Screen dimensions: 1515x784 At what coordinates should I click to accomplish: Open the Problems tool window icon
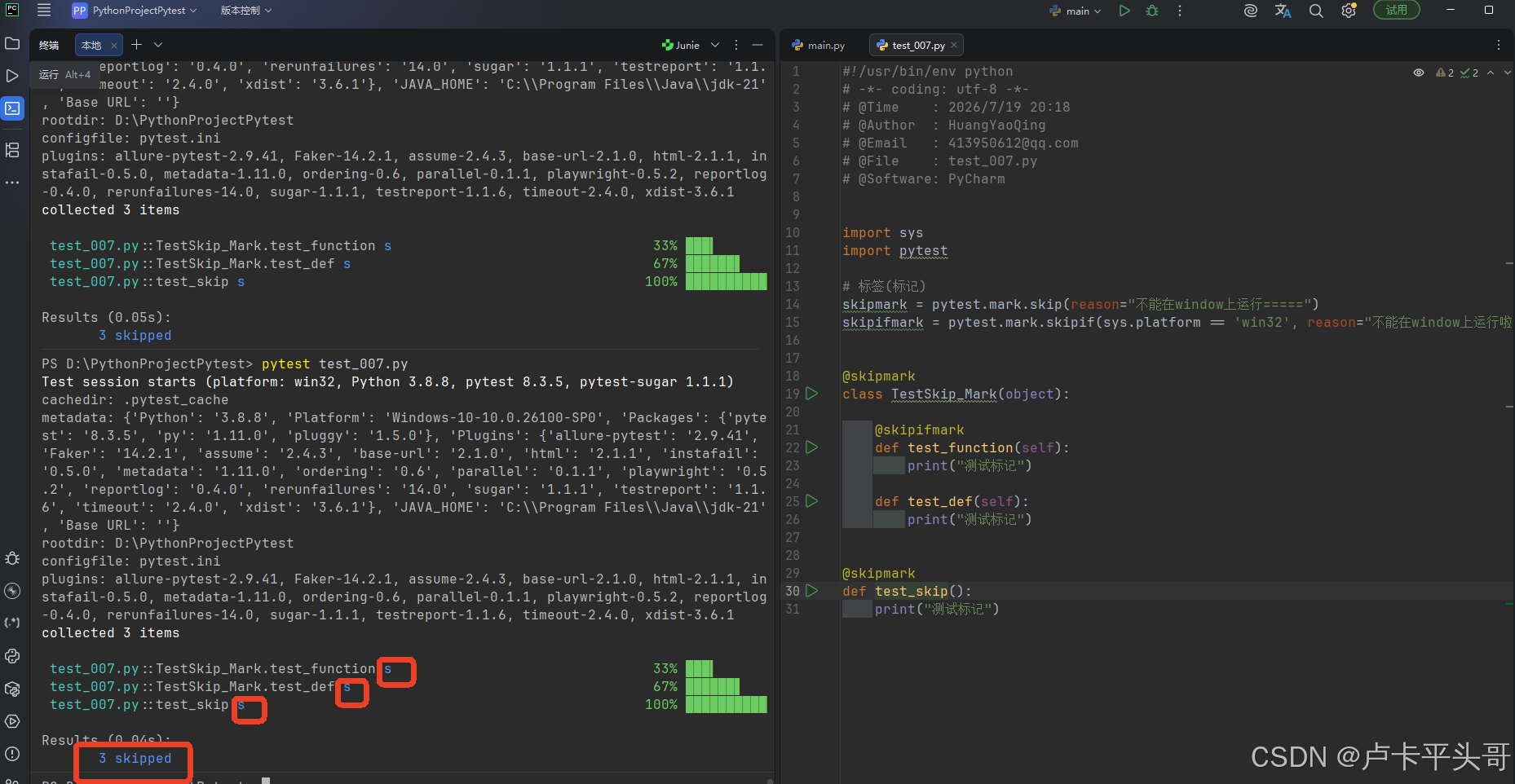coord(12,754)
